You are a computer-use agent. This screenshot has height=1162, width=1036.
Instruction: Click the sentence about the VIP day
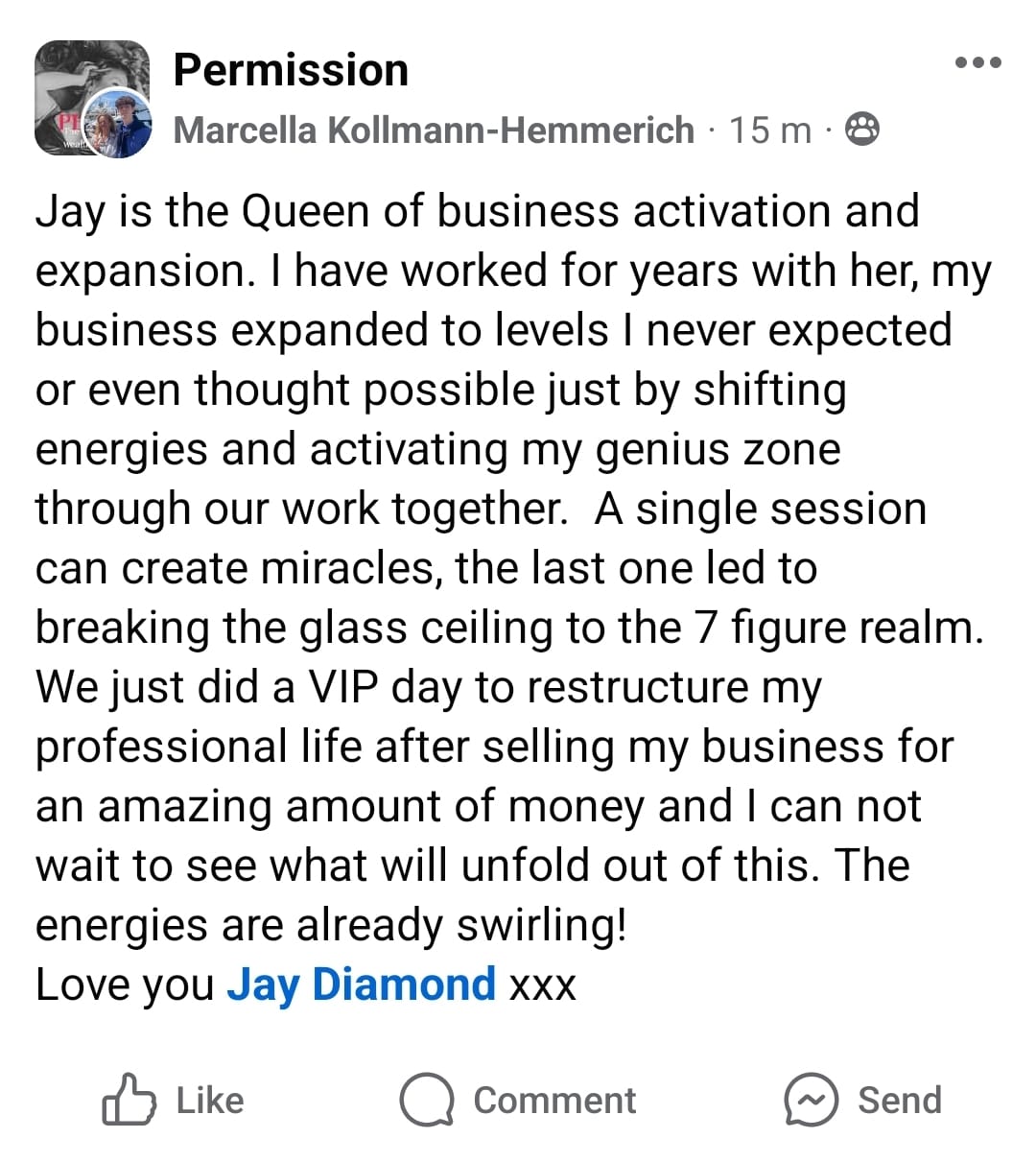[x=428, y=687]
